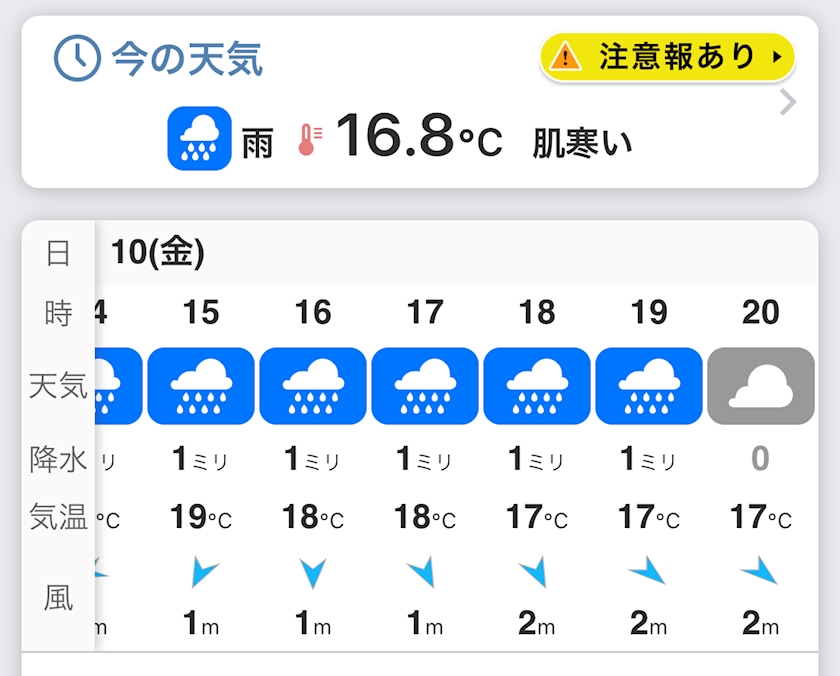Click the clock icon beside 今の天気
Screen dimensions: 840x676
pyautogui.click(x=77, y=59)
